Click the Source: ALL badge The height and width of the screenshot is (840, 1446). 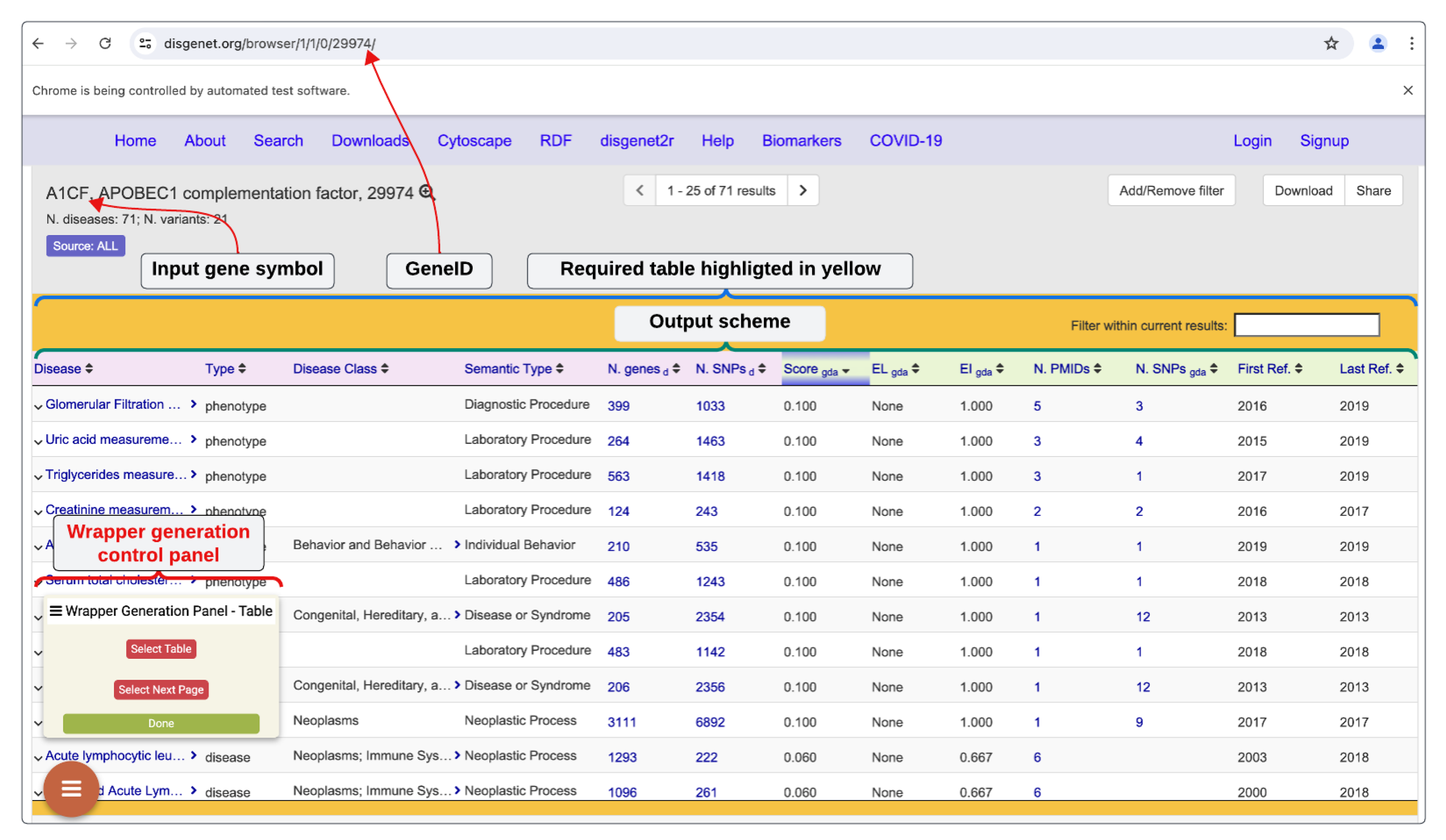click(x=85, y=245)
